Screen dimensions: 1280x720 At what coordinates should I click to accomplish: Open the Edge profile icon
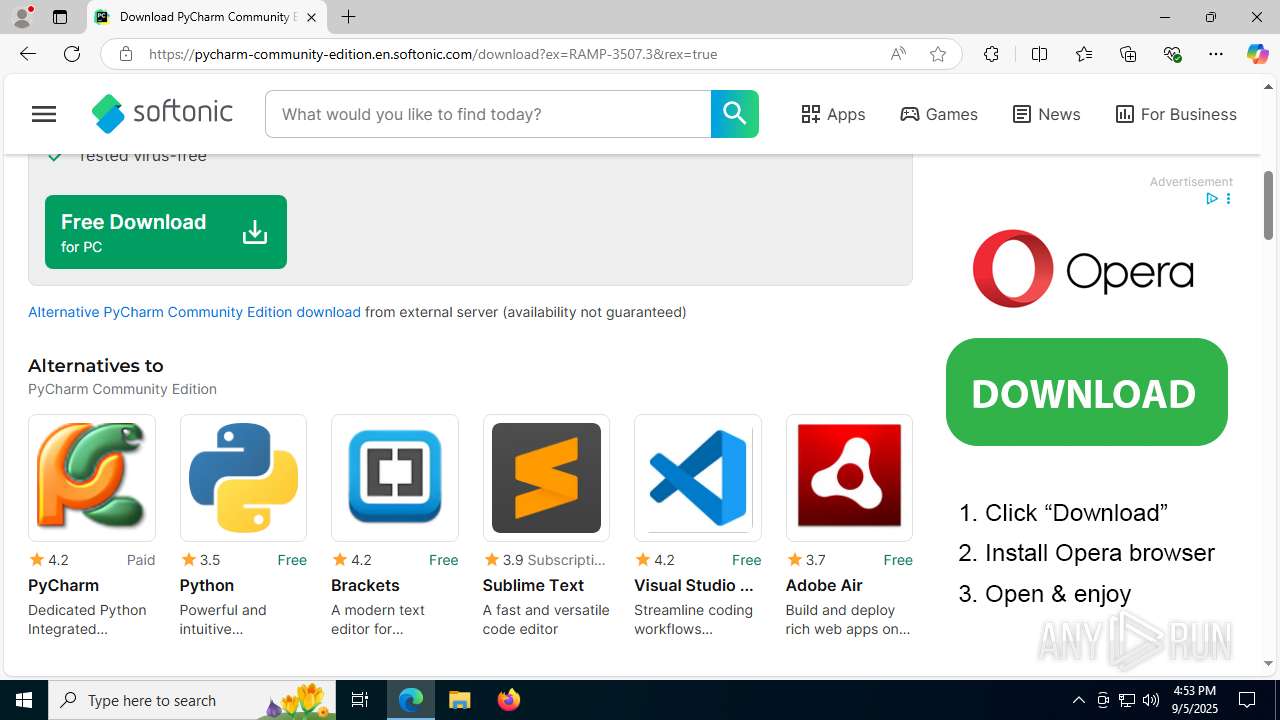tap(22, 17)
